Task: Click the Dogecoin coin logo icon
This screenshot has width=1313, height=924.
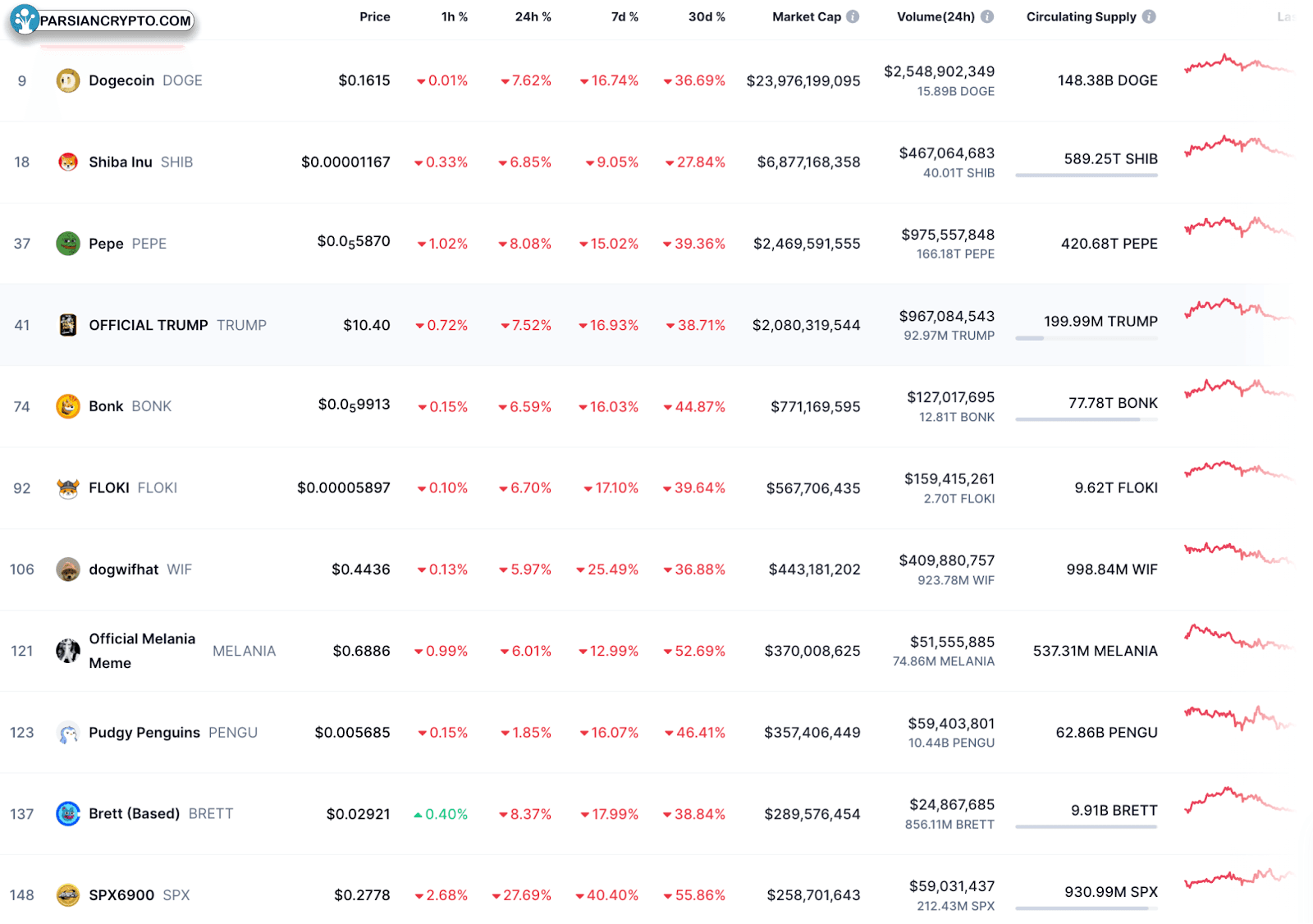Action: [67, 80]
